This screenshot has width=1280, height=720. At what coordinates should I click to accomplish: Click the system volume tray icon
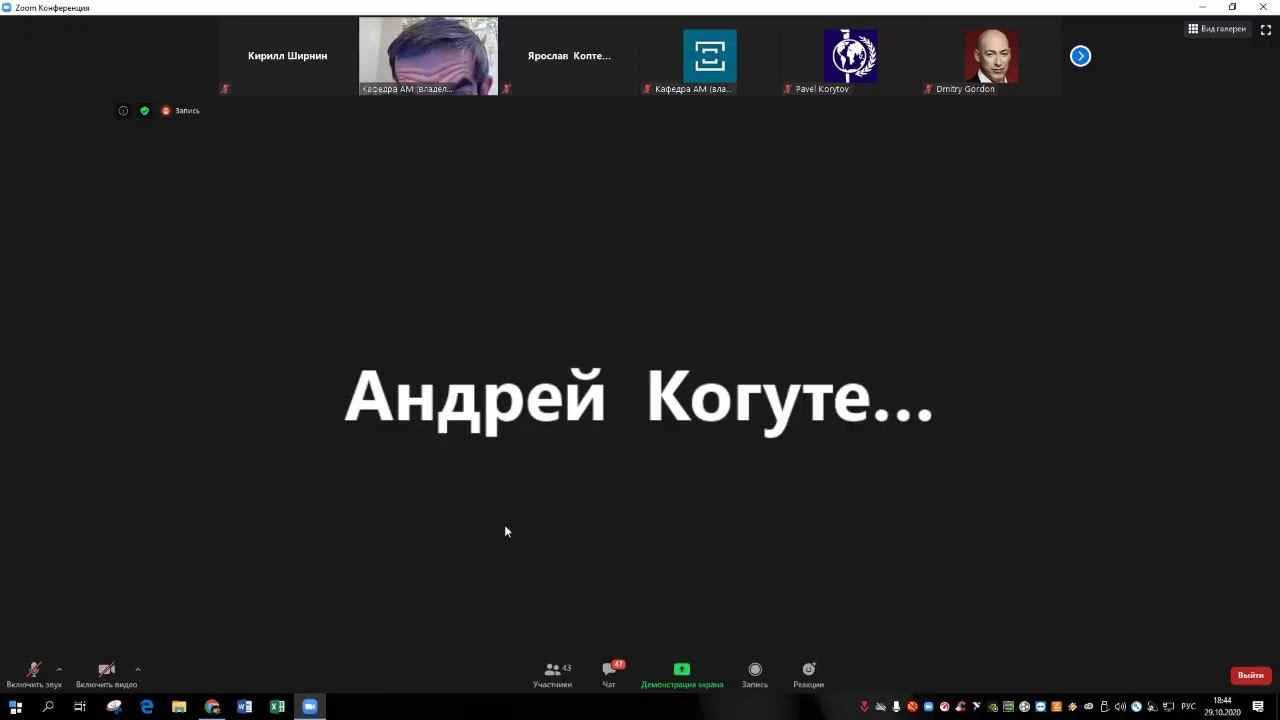tap(1120, 707)
